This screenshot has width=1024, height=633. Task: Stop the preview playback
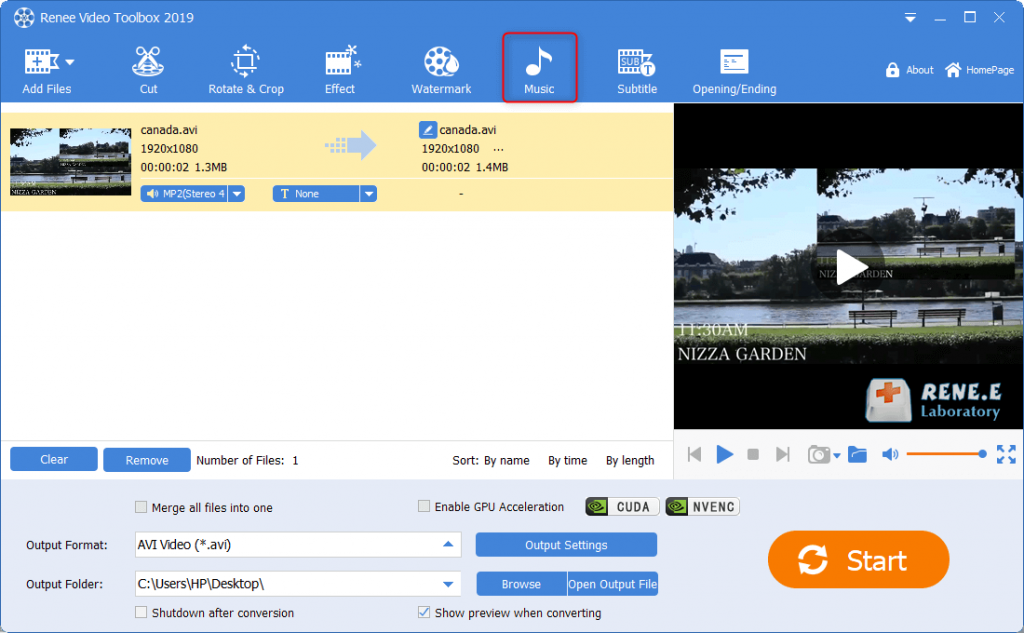point(753,454)
